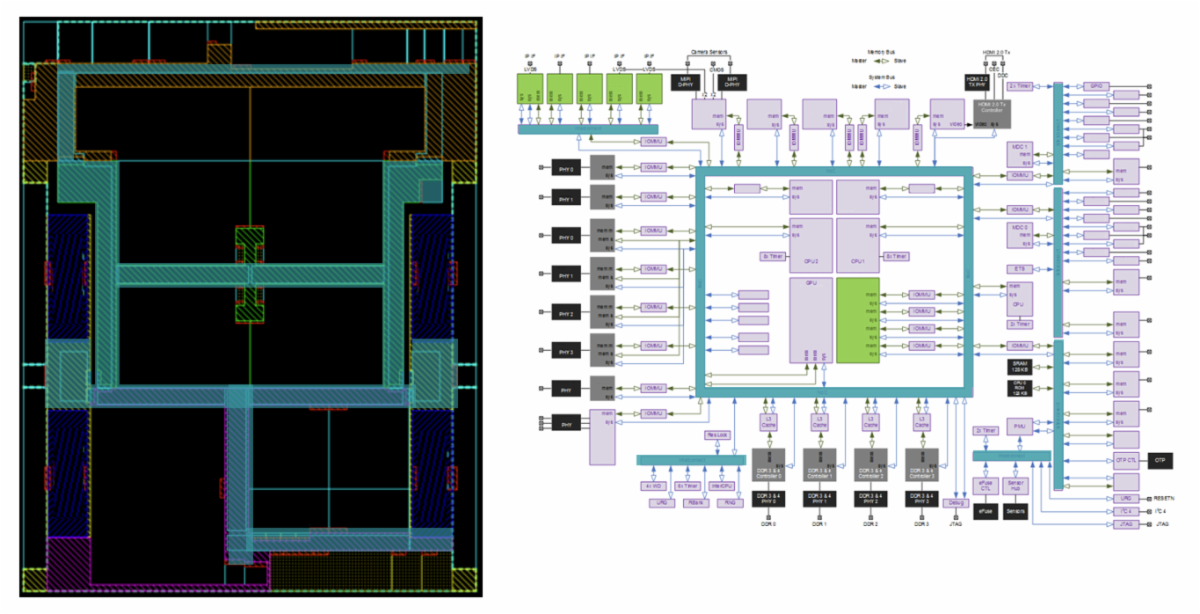Click the HDMI 2.0 TX PHY block
This screenshot has width=1200, height=614.
tap(976, 81)
